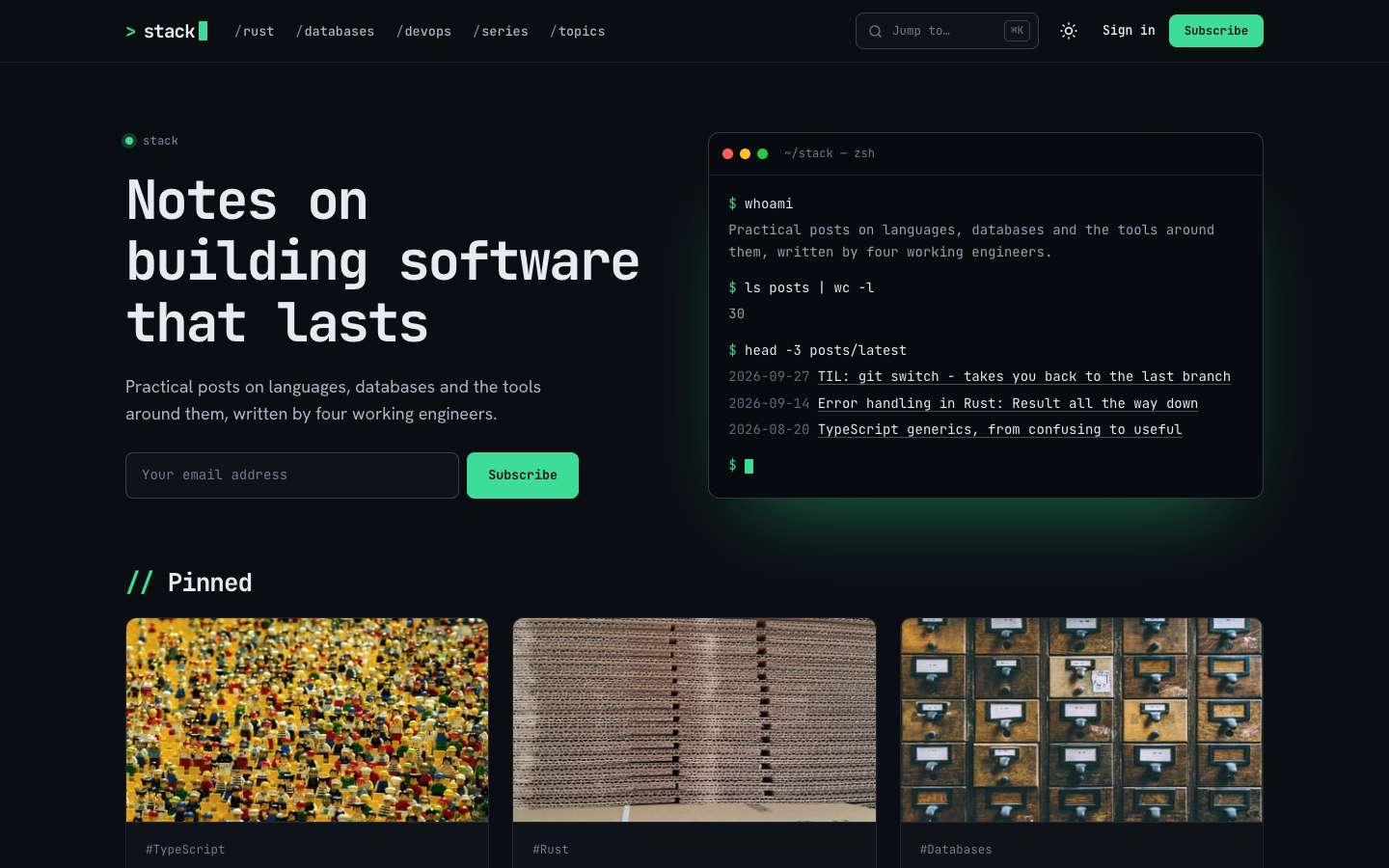This screenshot has height=868, width=1389.
Task: Toggle the light/dark theme sun icon
Action: coord(1069,31)
